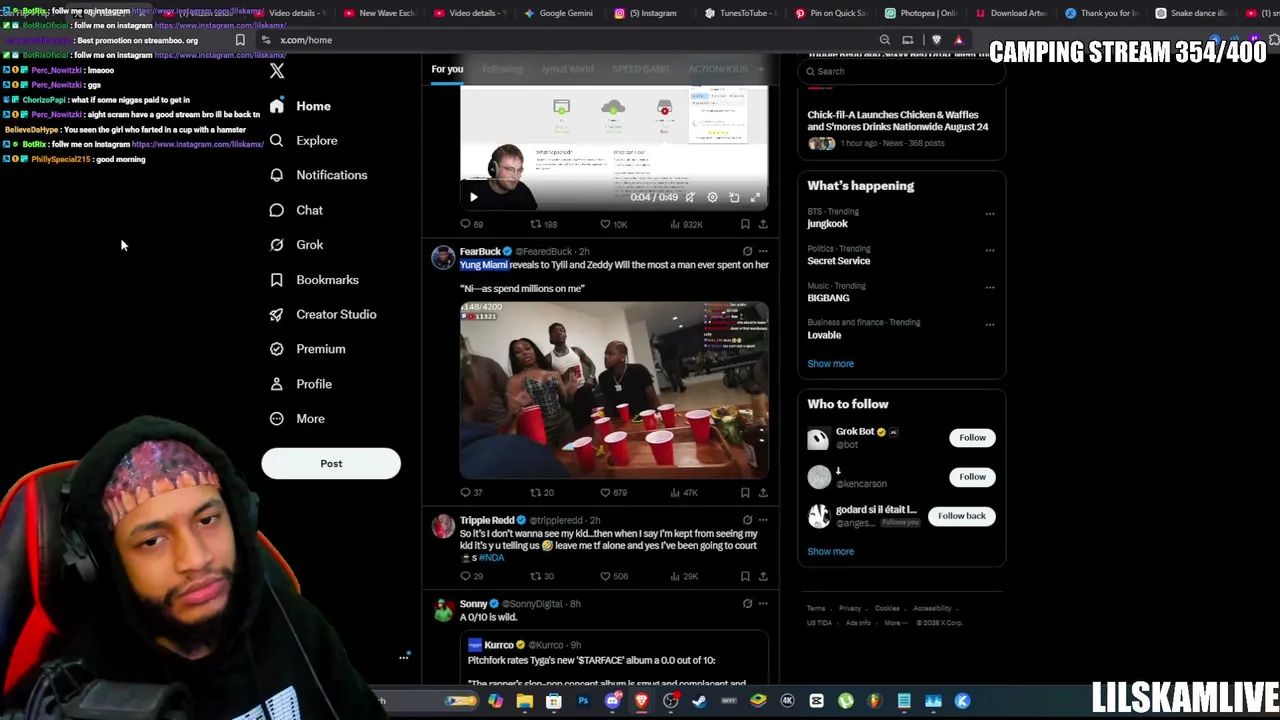Like the top video post with 10K likes
Screen dimensions: 1280x720
click(605, 224)
